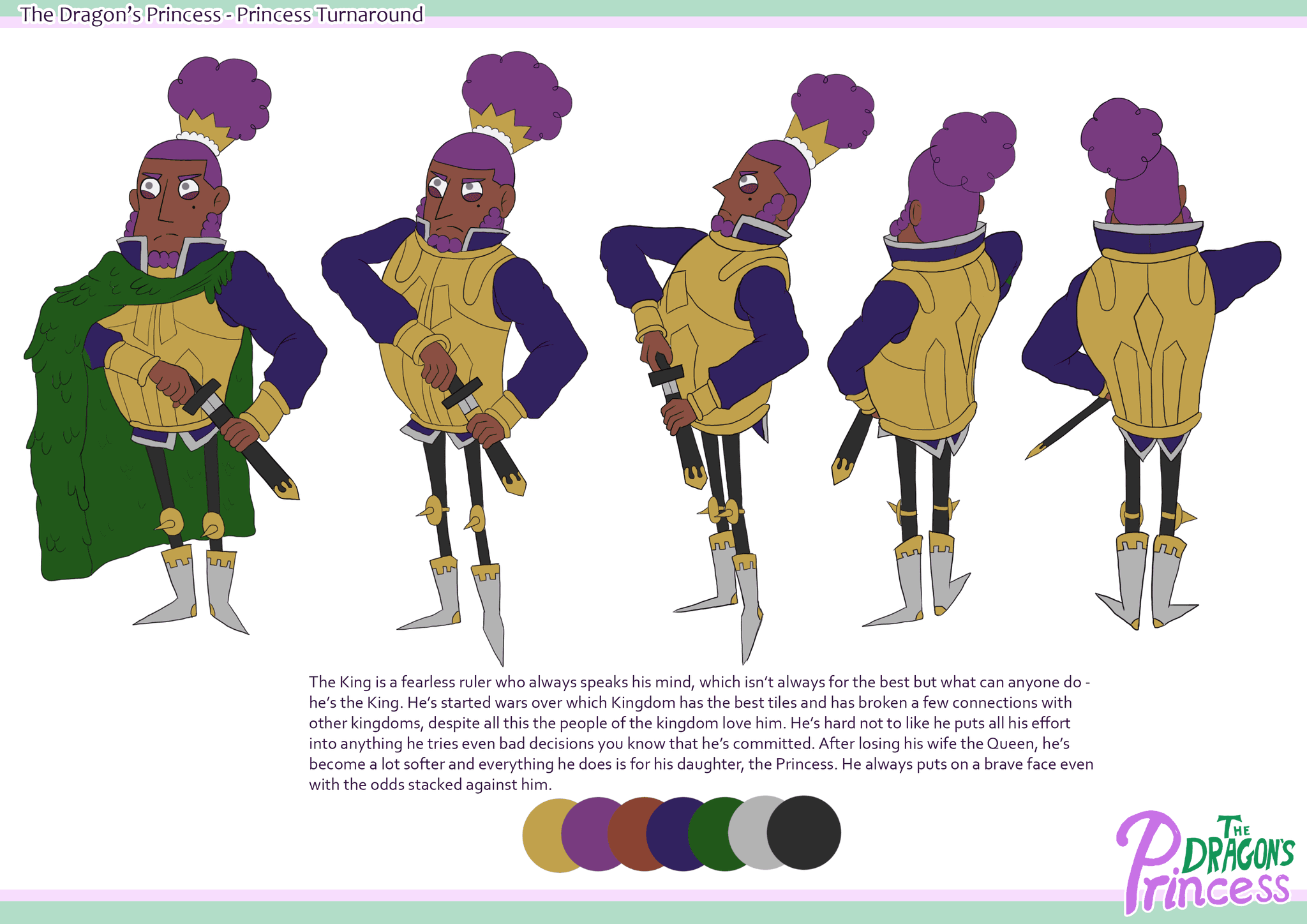
Task: Click the King description paragraph
Action: [x=701, y=733]
